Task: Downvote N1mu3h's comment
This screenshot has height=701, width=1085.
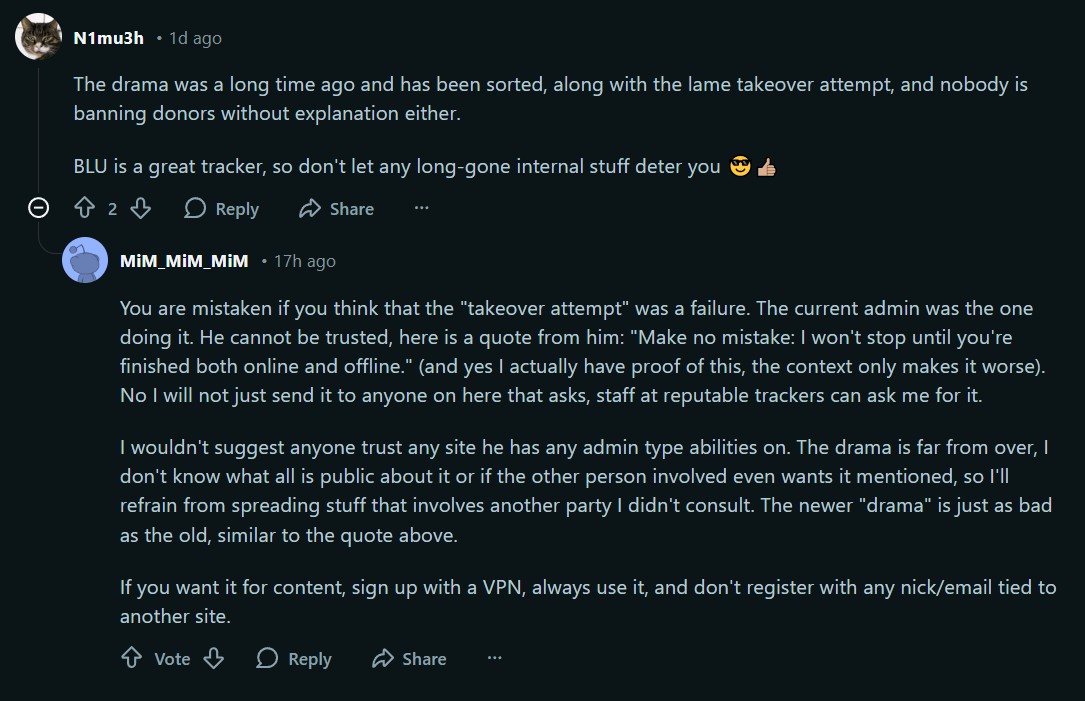Action: (x=141, y=208)
